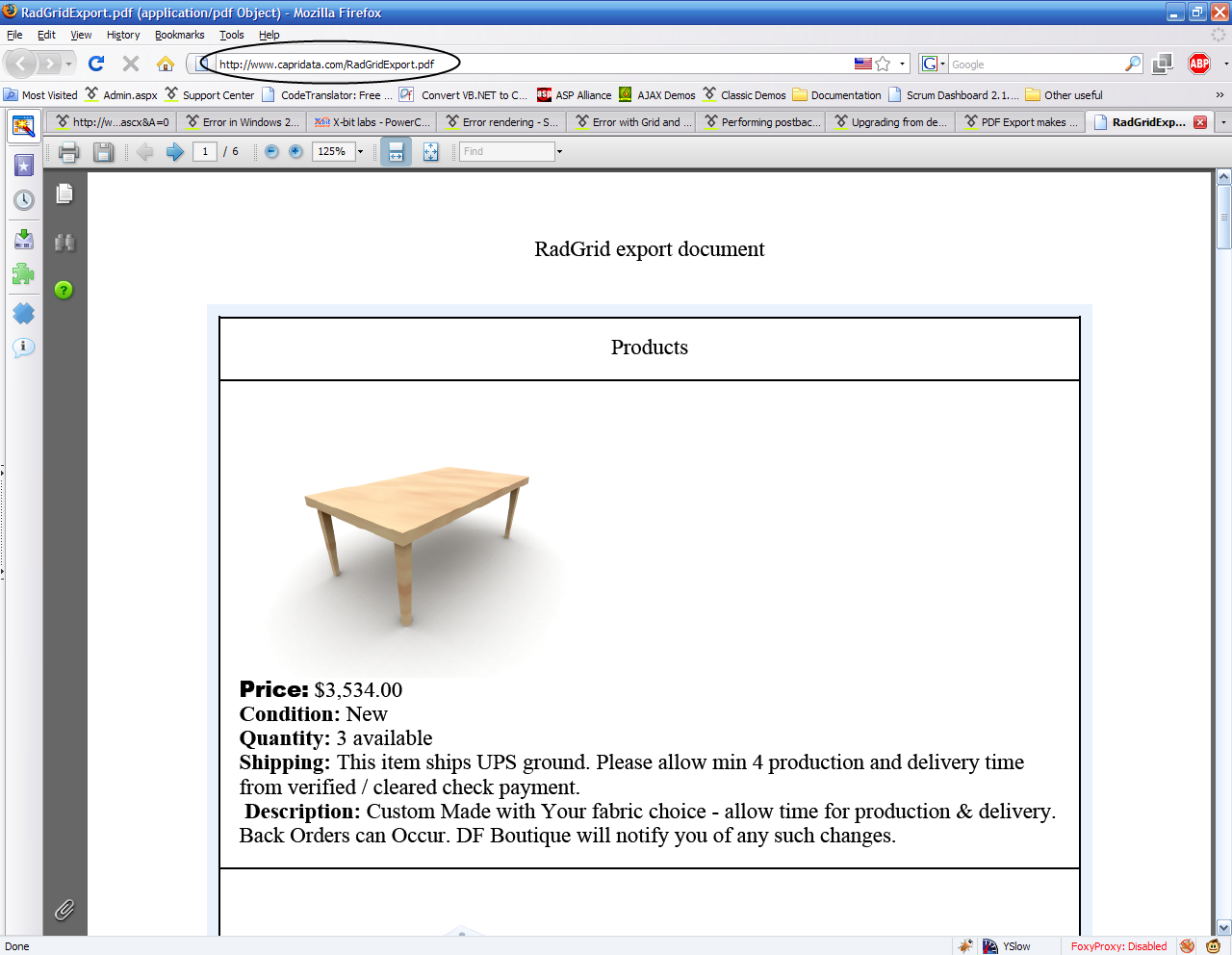This screenshot has height=955, width=1232.
Task: Click the browser forward navigation button
Action: pyautogui.click(x=49, y=64)
